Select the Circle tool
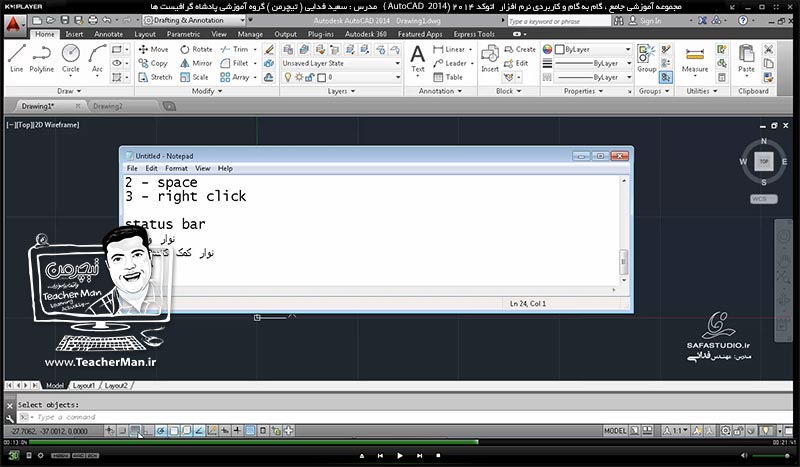Screen dimensions: 800x467 click(x=70, y=59)
